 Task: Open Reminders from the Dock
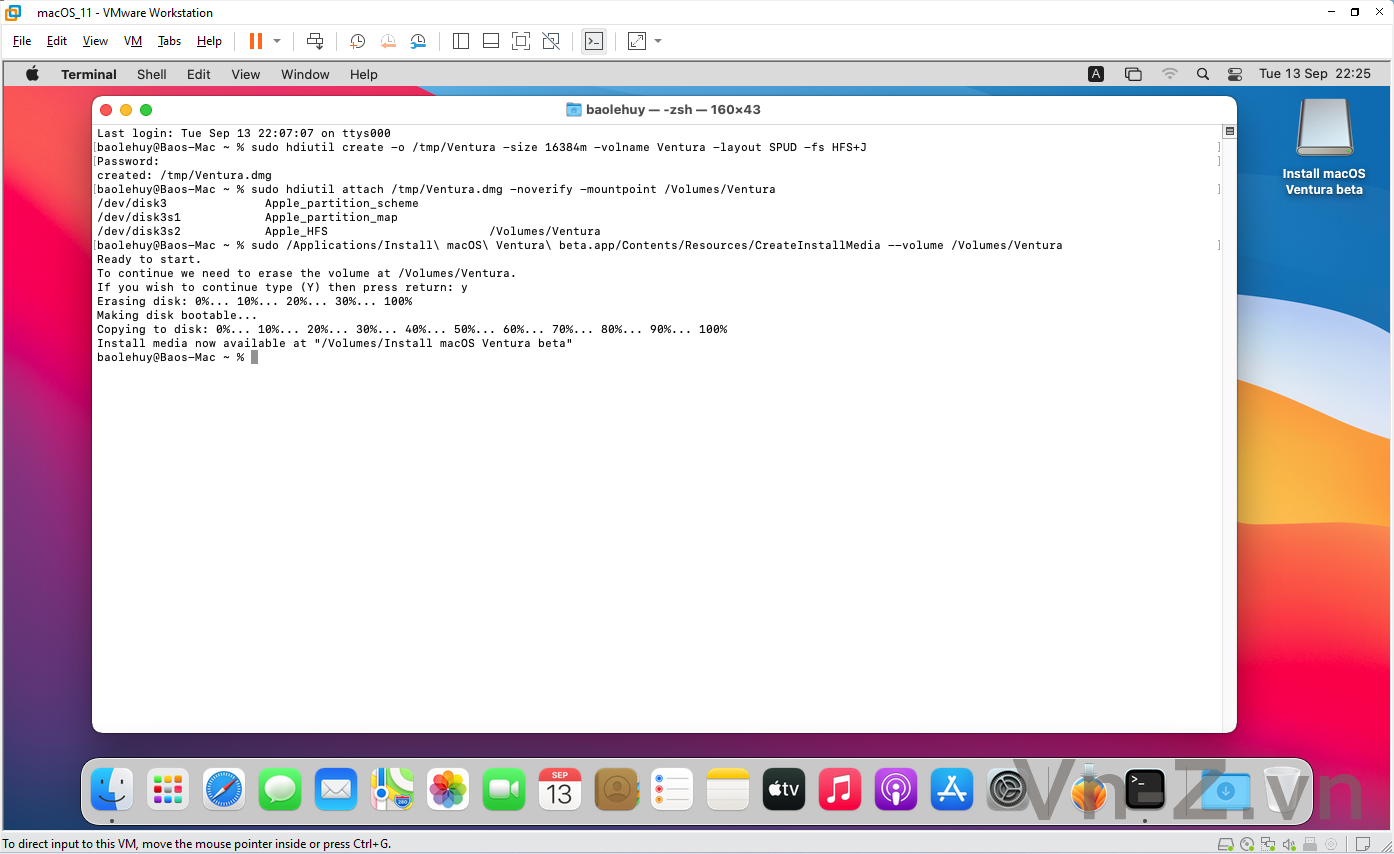click(672, 790)
